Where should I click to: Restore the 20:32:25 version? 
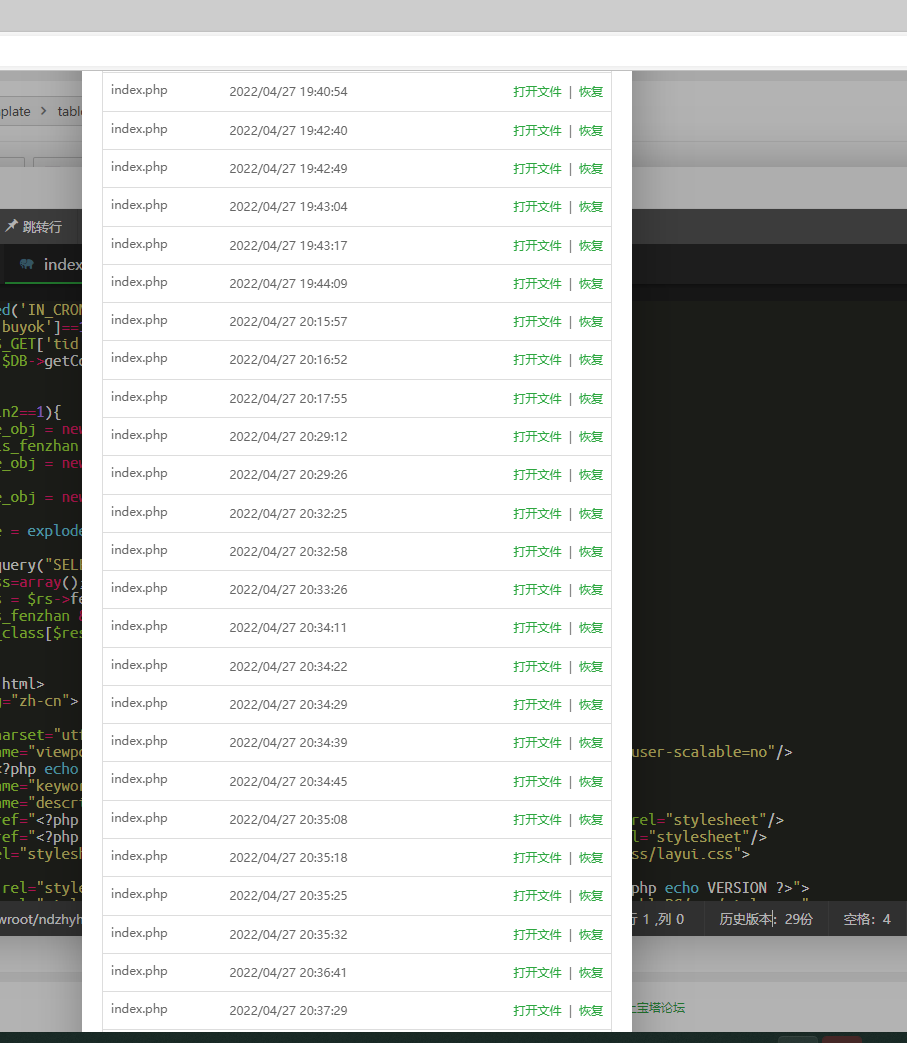click(x=590, y=514)
